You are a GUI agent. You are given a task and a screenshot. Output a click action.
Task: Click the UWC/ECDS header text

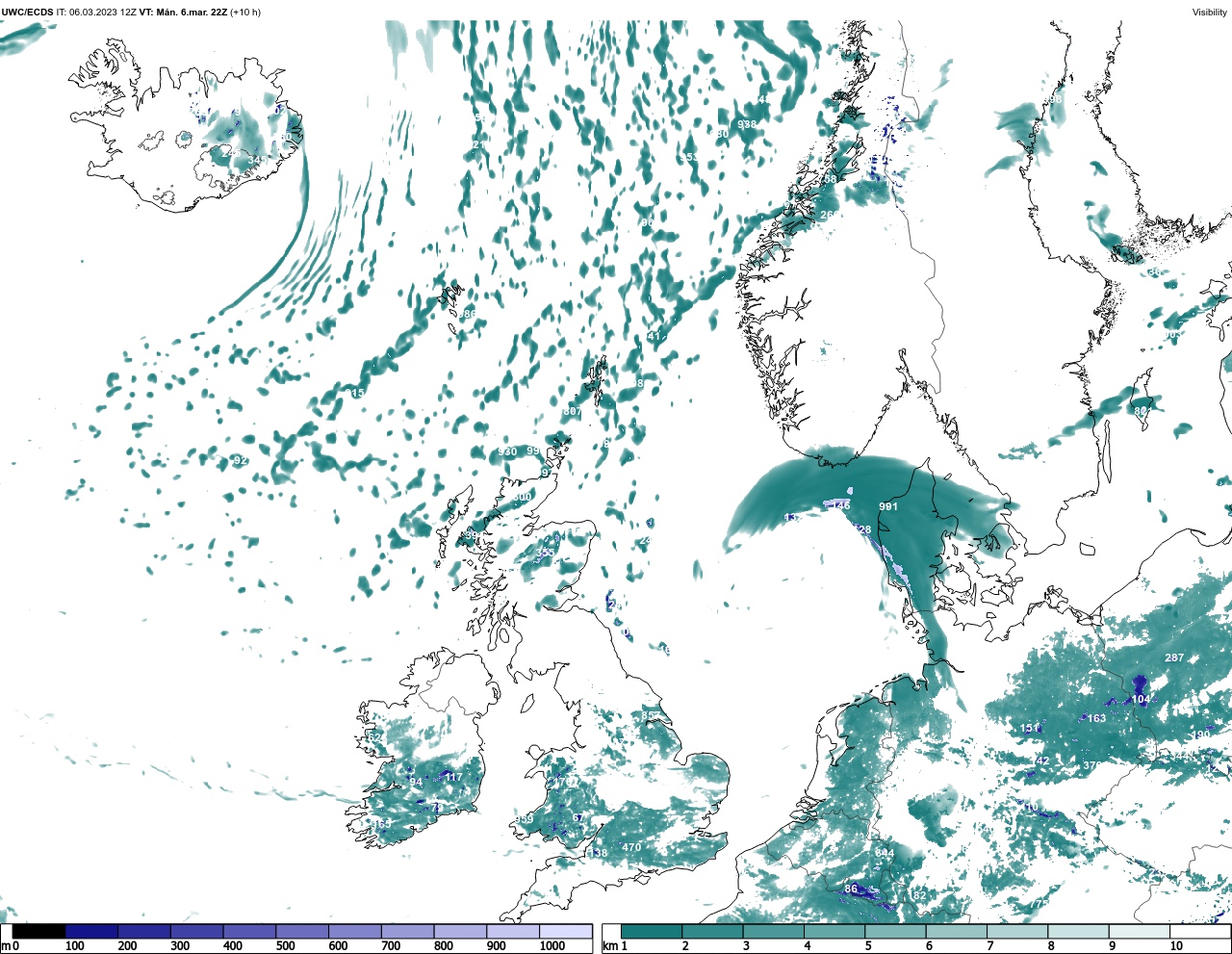pos(27,12)
